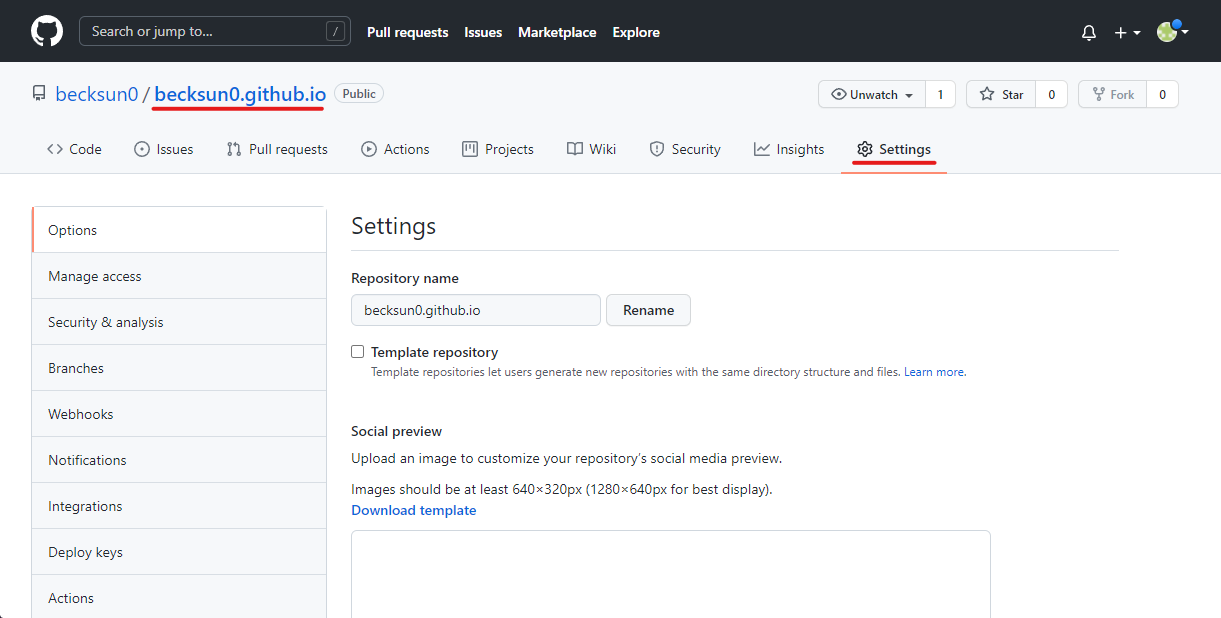The image size is (1221, 618).
Task: Open the becksun0.github.io repository link
Action: coord(240,94)
